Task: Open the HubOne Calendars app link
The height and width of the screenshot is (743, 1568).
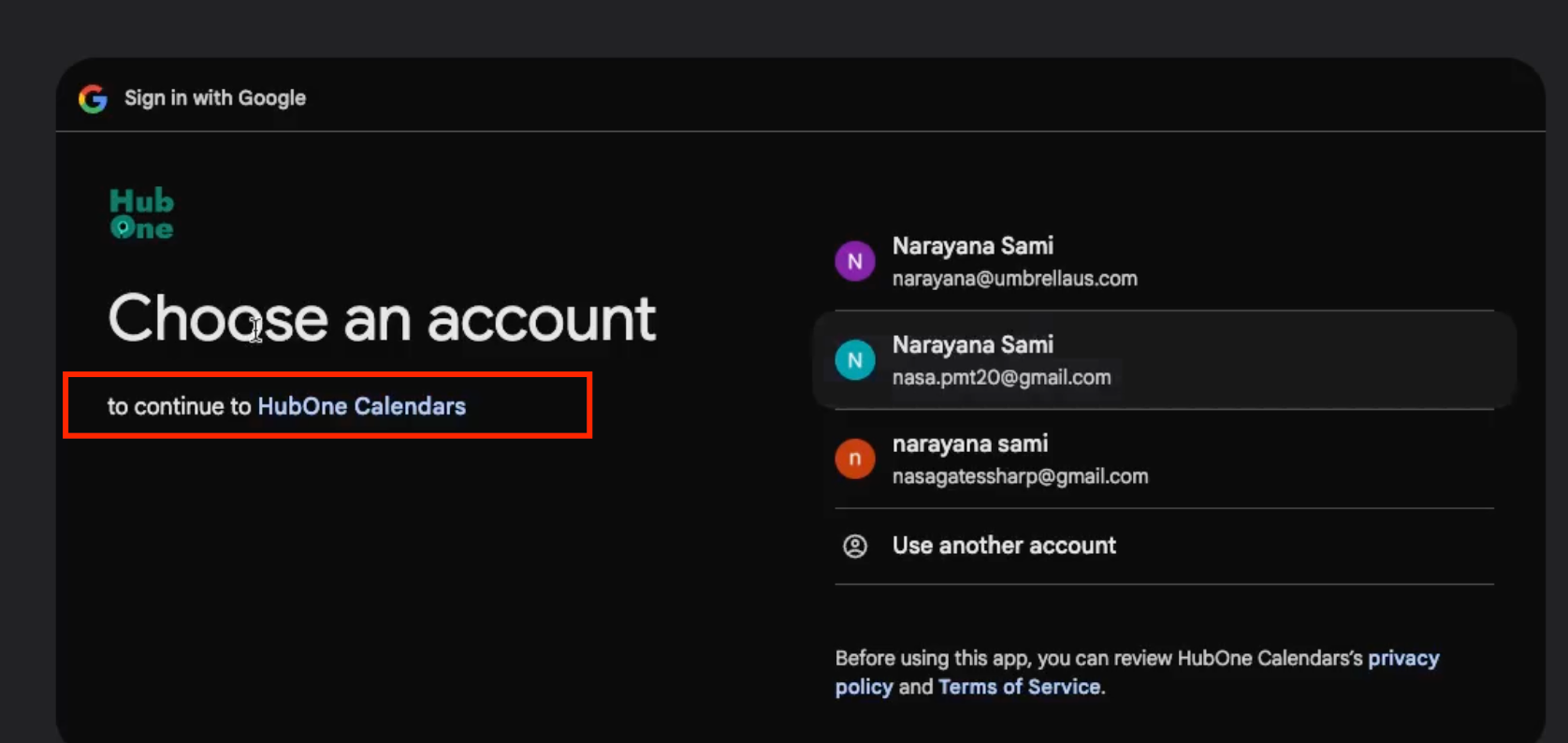Action: click(361, 406)
